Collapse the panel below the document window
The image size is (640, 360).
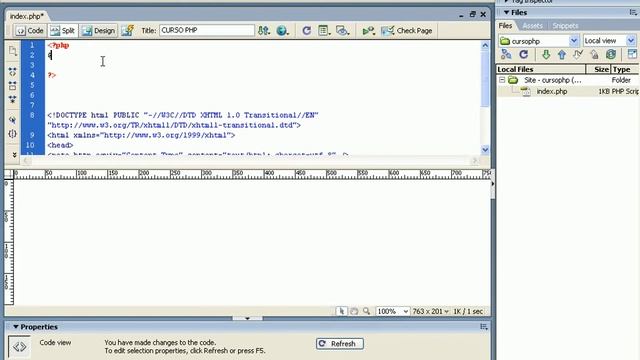pyautogui.click(x=247, y=318)
